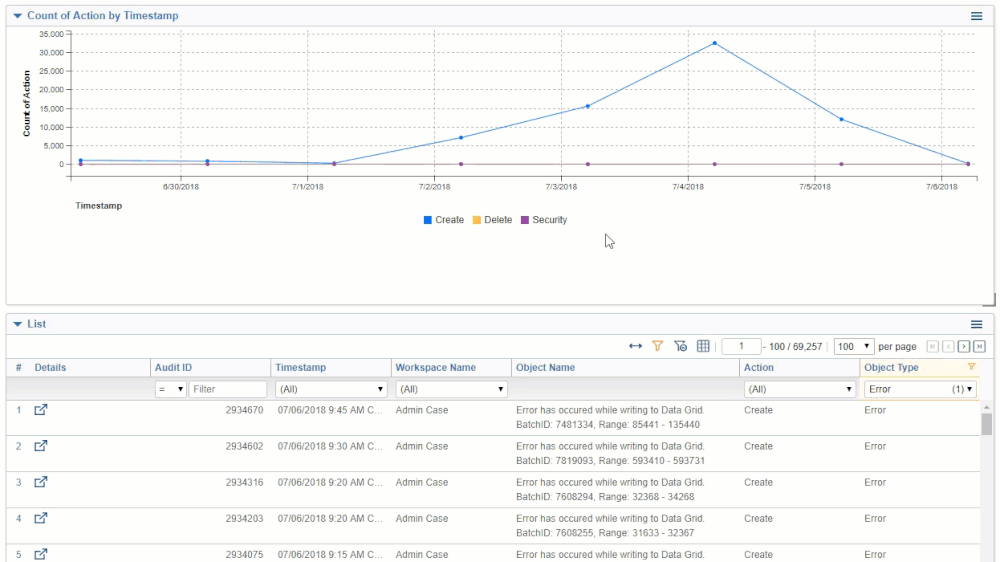Open details for Audit ID 2934670
Viewport: 1000px width, 562px height.
click(41, 410)
